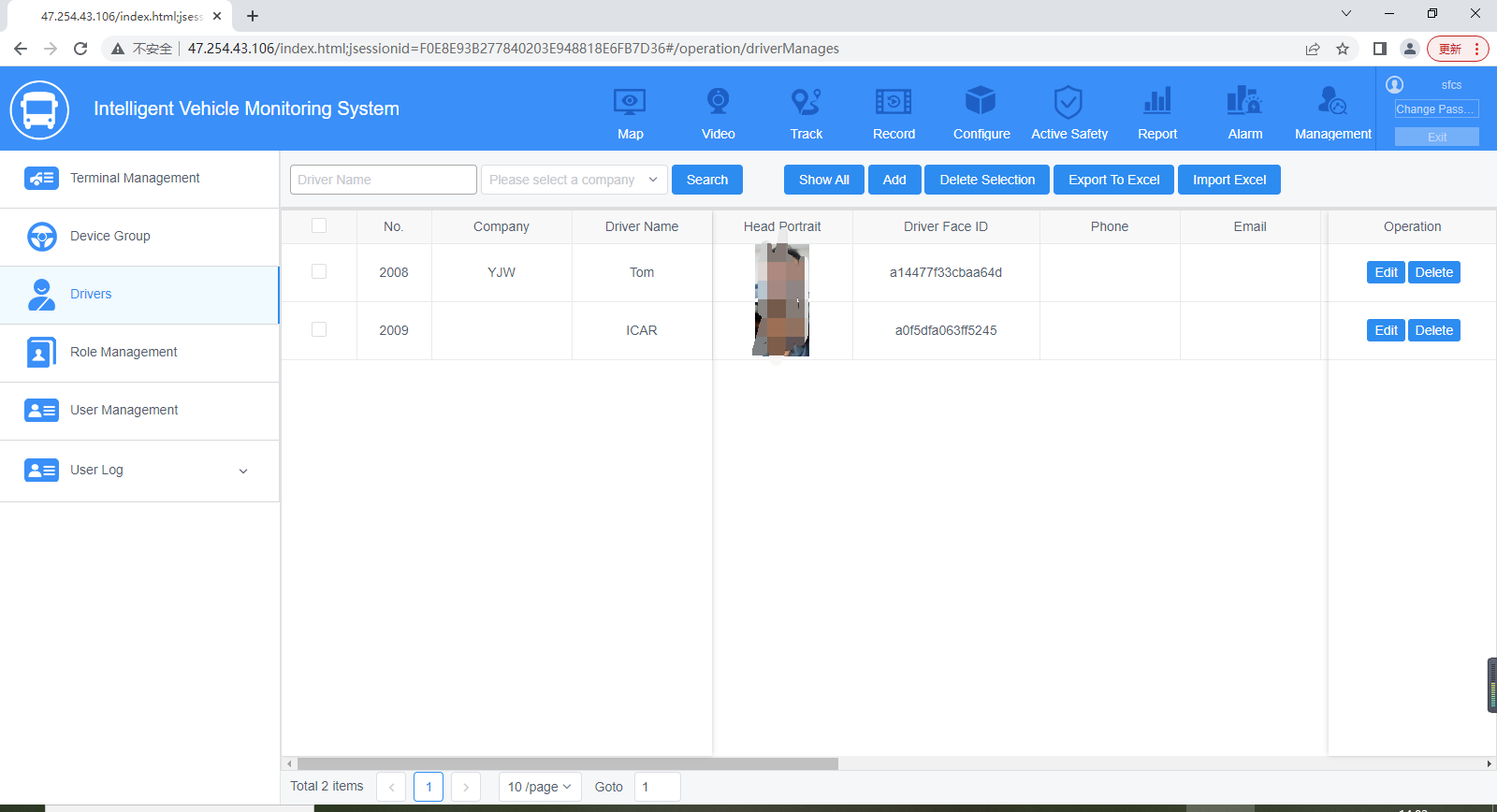1497x812 pixels.
Task: Open the Track module icon
Action: tap(806, 101)
